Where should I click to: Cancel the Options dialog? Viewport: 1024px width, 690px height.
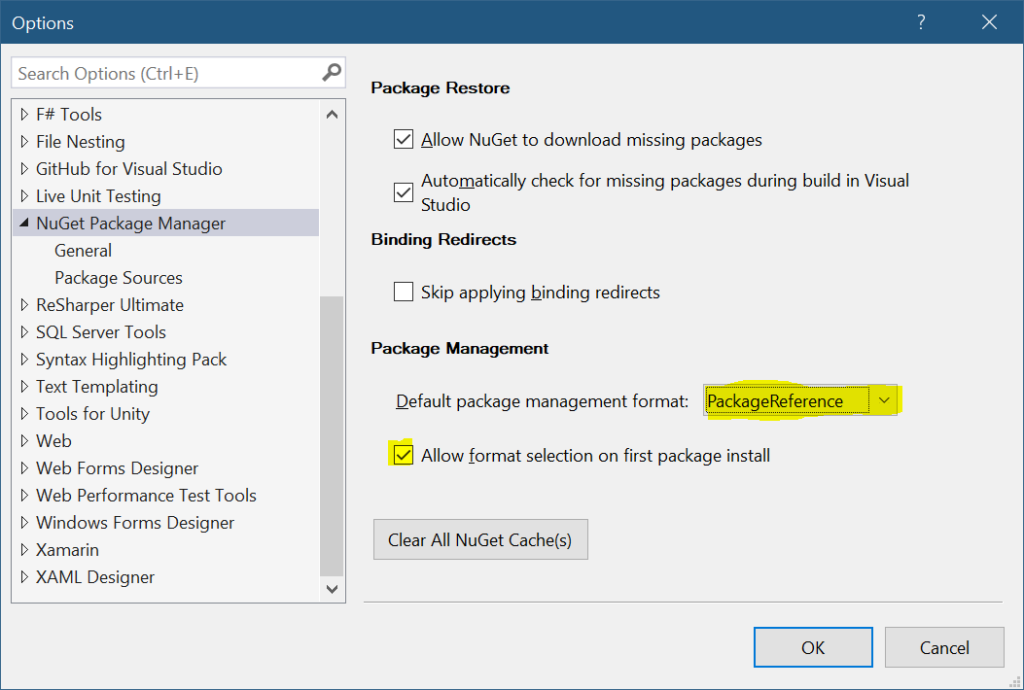pos(944,648)
